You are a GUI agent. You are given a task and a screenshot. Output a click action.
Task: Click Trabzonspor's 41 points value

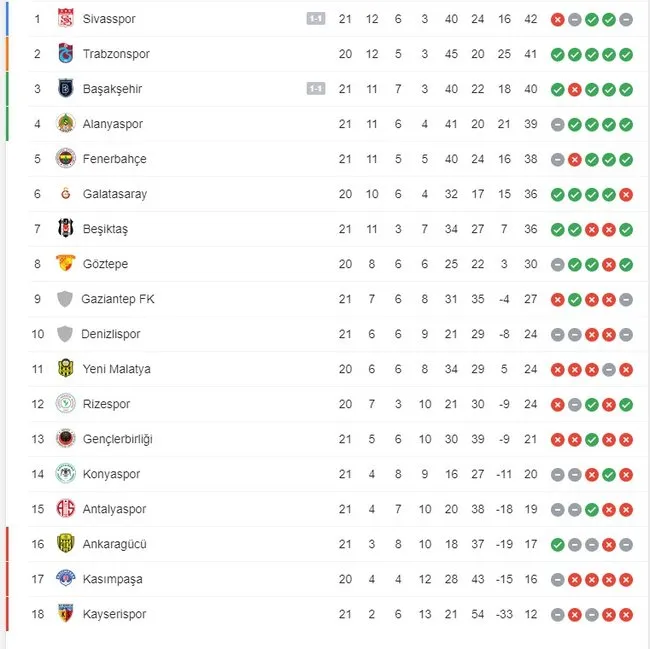[x=530, y=54]
